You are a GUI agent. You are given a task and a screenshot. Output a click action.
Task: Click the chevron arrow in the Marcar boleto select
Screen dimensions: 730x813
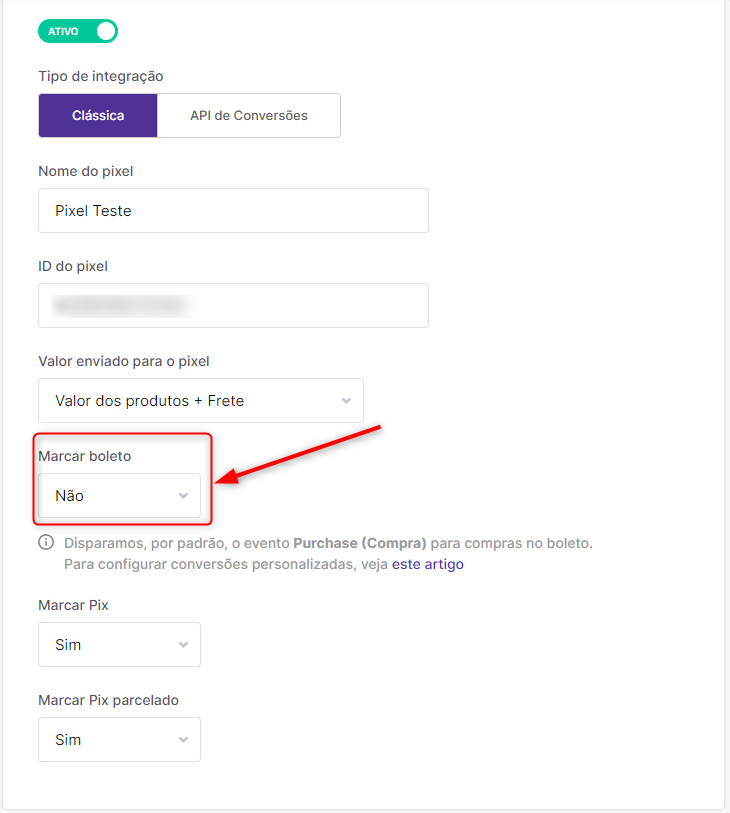pyautogui.click(x=184, y=496)
